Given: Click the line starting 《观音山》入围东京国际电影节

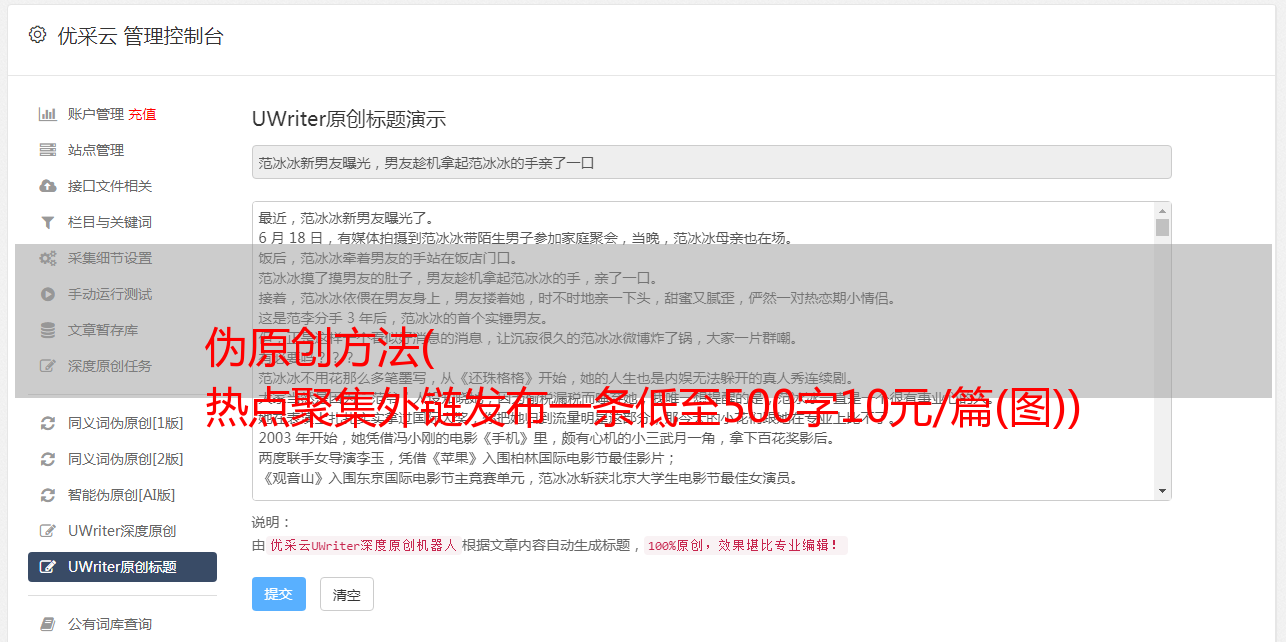Looking at the screenshot, I should point(528,478).
